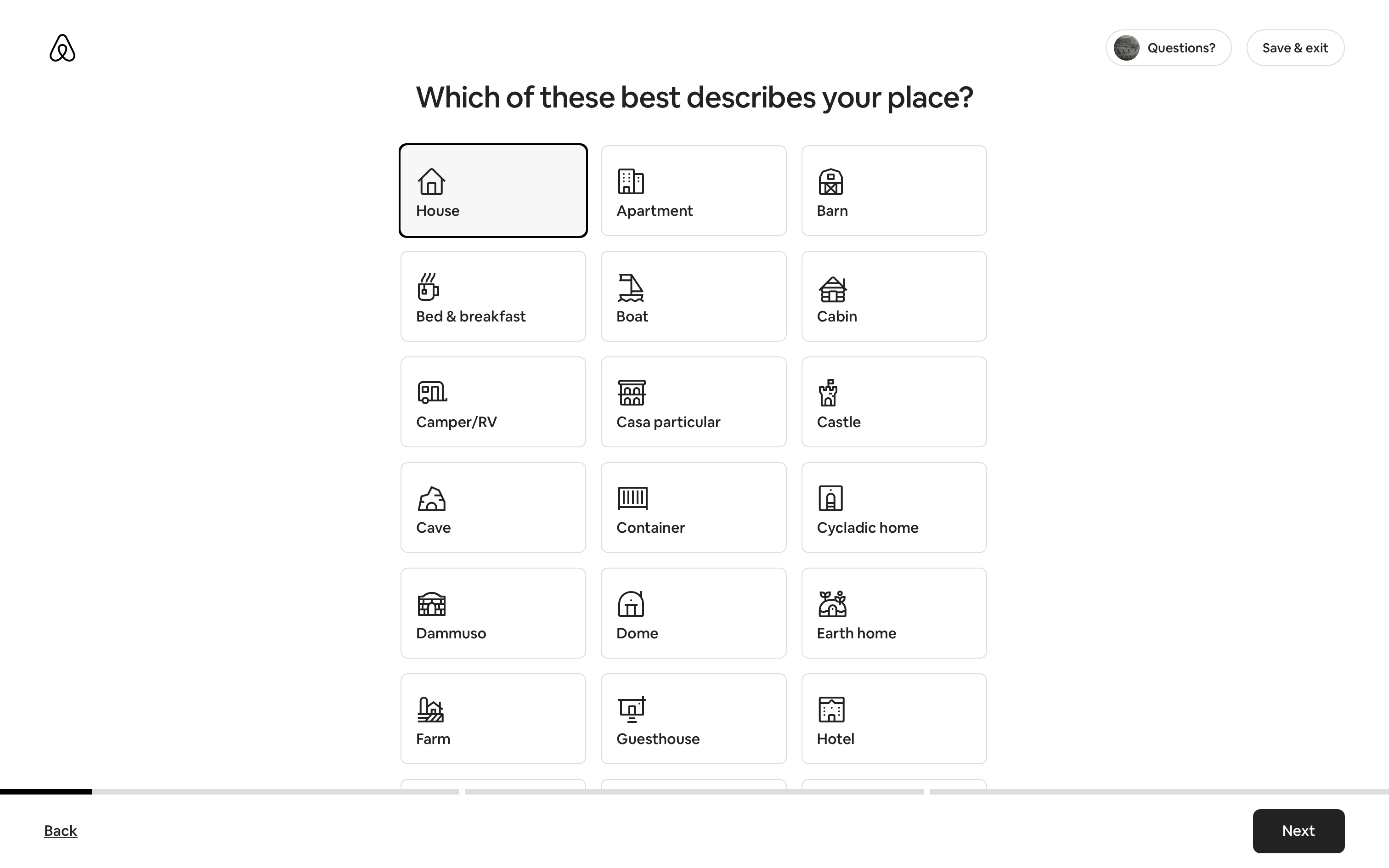
Task: Pick the Camper/RV trailer icon
Action: (x=432, y=393)
